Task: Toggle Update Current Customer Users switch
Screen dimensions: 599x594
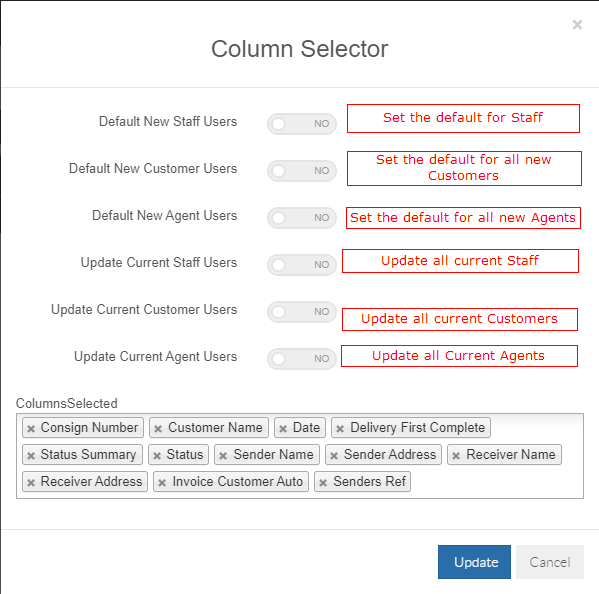Action: (302, 312)
